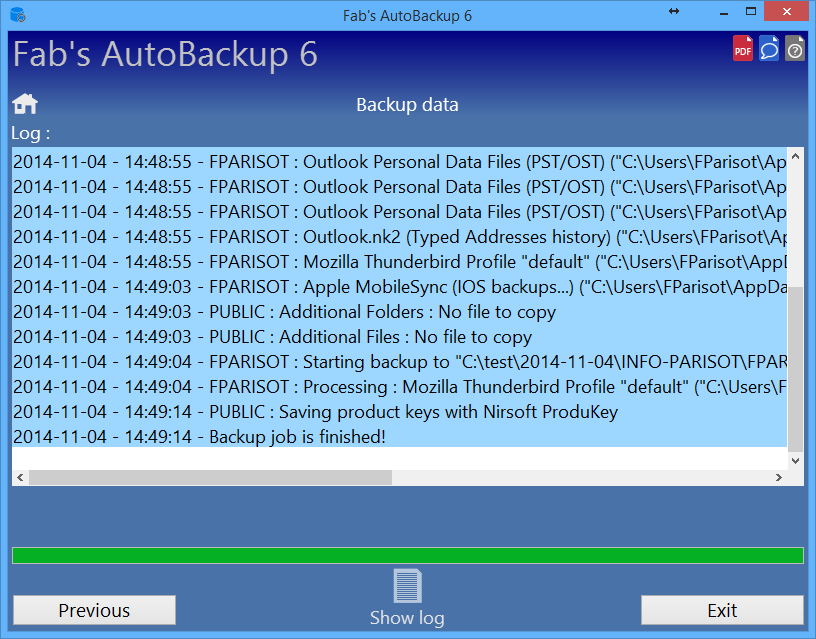Select the 'Saving product keys with Nirsoft ProduKey' line
The image size is (816, 639).
[400, 412]
